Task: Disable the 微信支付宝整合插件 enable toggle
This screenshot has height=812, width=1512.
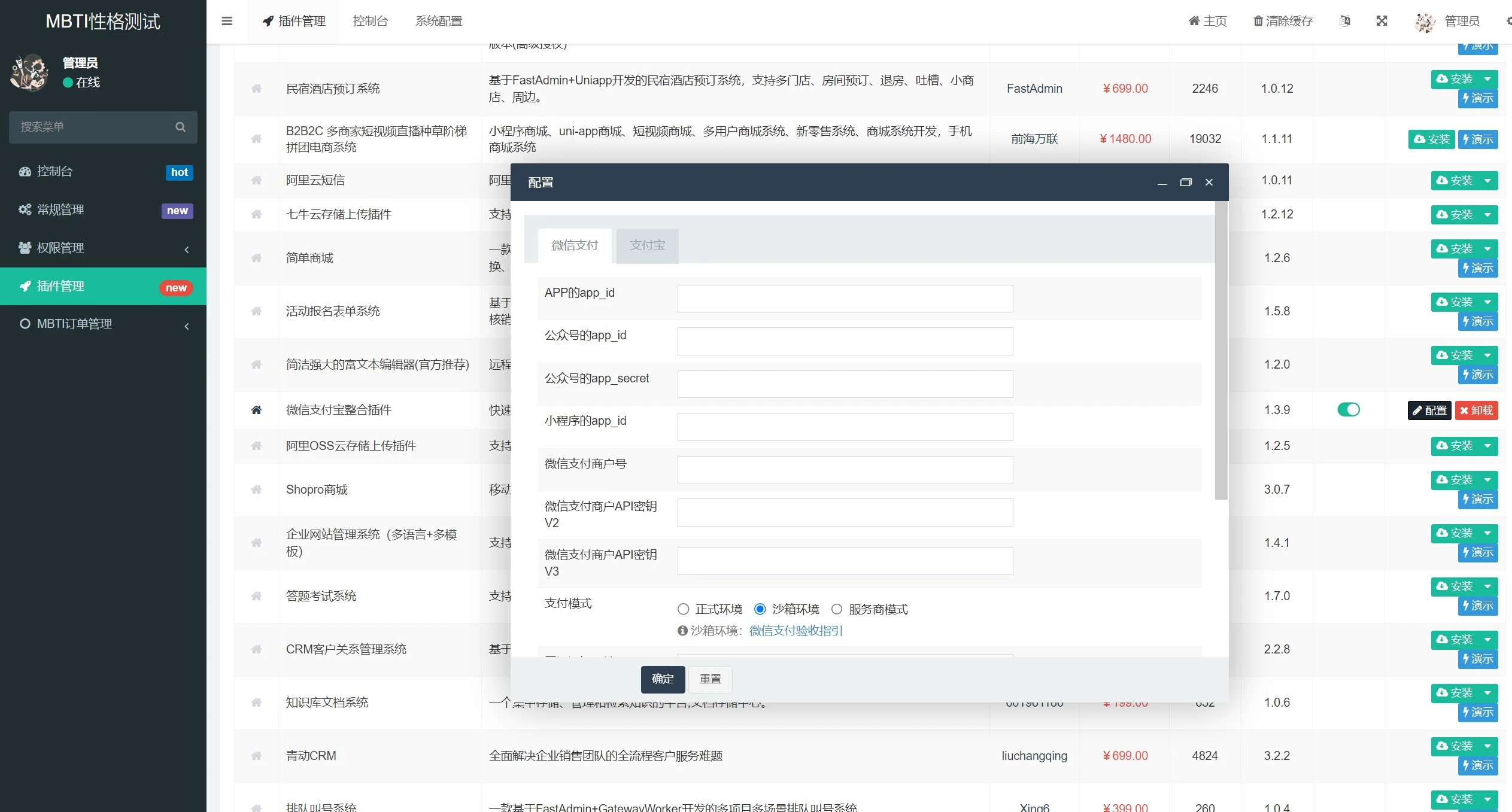Action: click(x=1350, y=410)
